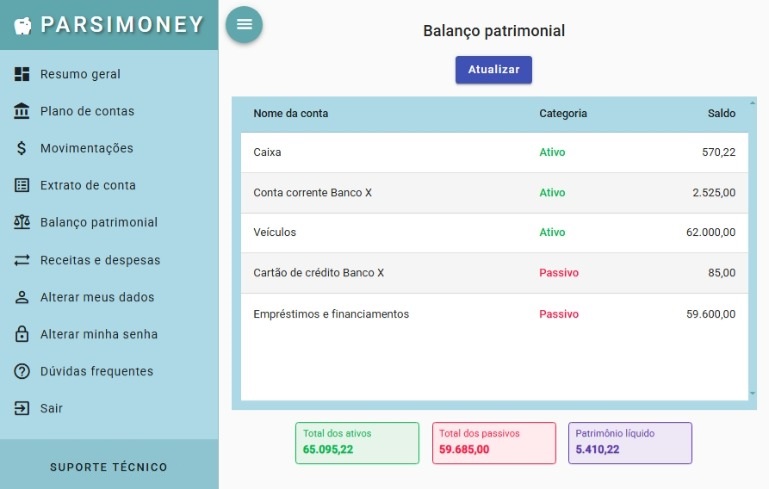Click the Dúvidas frequentes question mark icon
Image resolution: width=769 pixels, height=489 pixels.
point(22,371)
